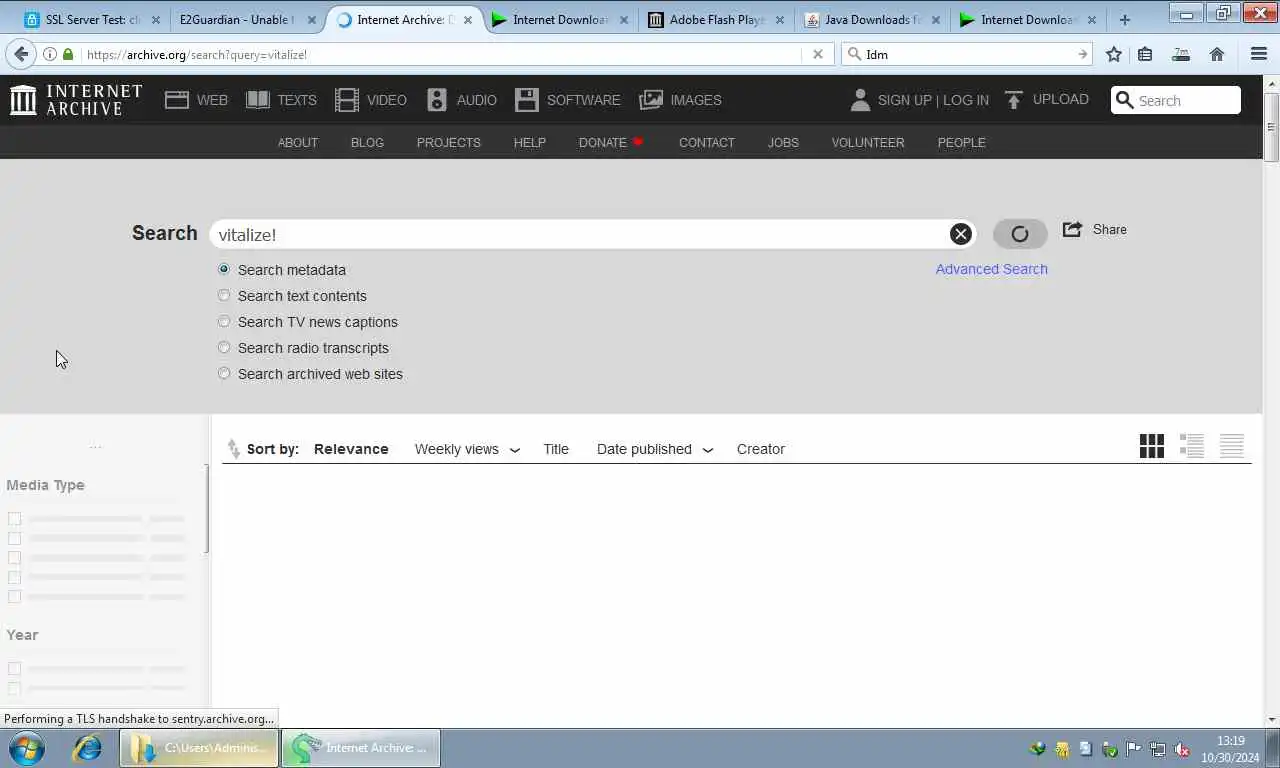Toggle sort direction arrows

(x=233, y=449)
